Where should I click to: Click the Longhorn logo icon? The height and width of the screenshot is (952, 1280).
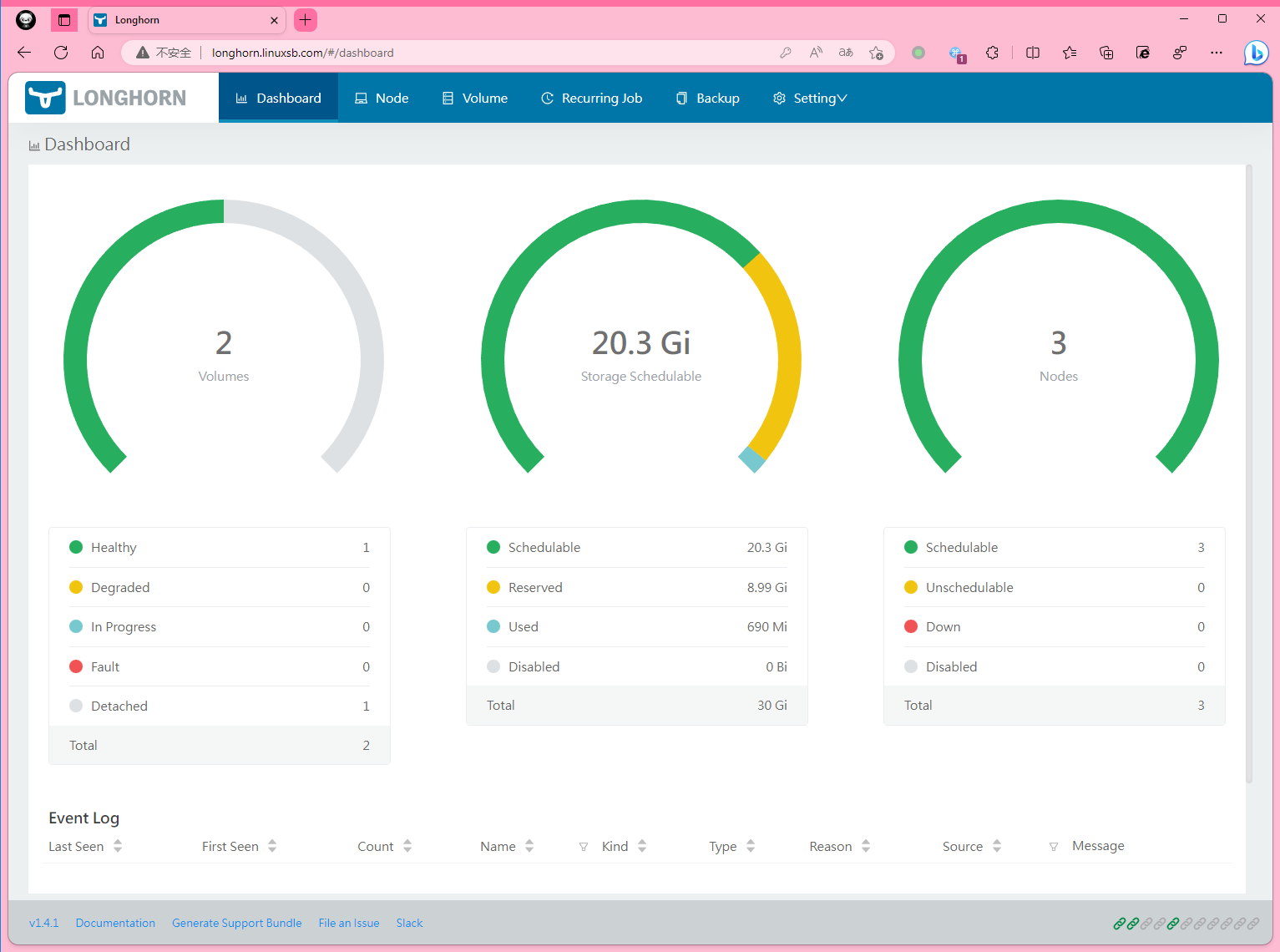45,98
